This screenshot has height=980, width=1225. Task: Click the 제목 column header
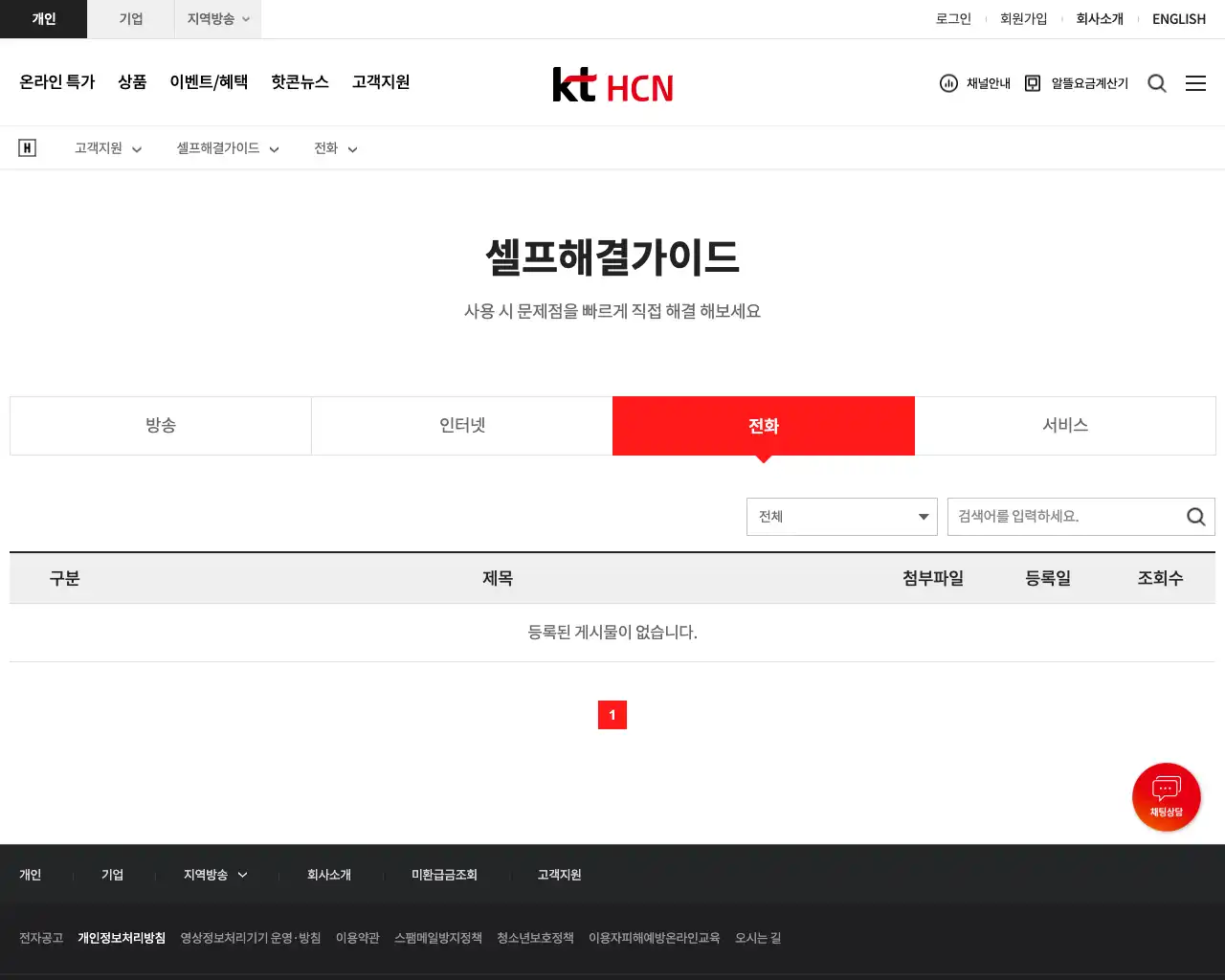click(x=498, y=578)
